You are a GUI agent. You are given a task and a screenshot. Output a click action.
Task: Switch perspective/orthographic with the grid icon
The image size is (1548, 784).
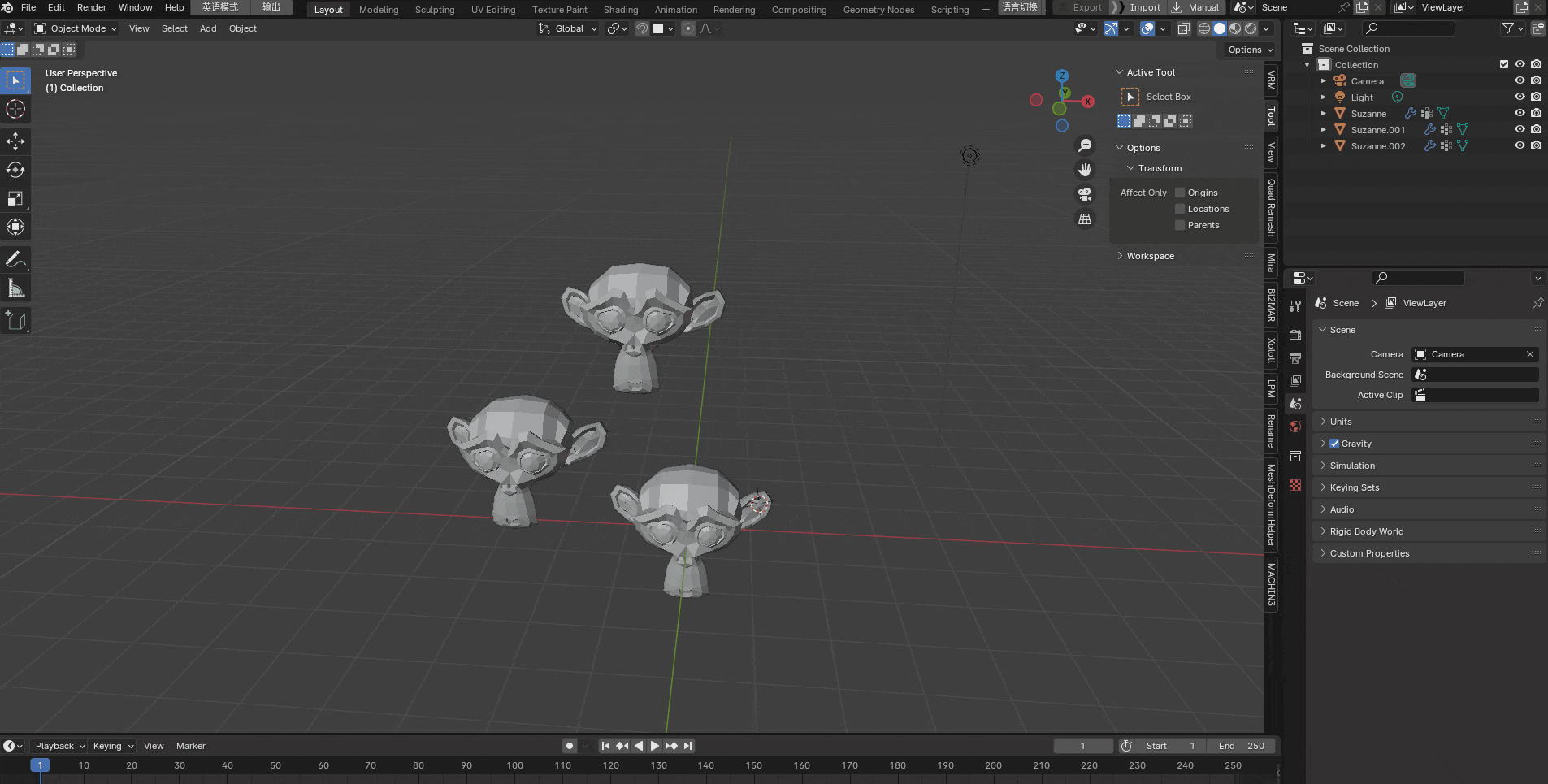pos(1085,219)
